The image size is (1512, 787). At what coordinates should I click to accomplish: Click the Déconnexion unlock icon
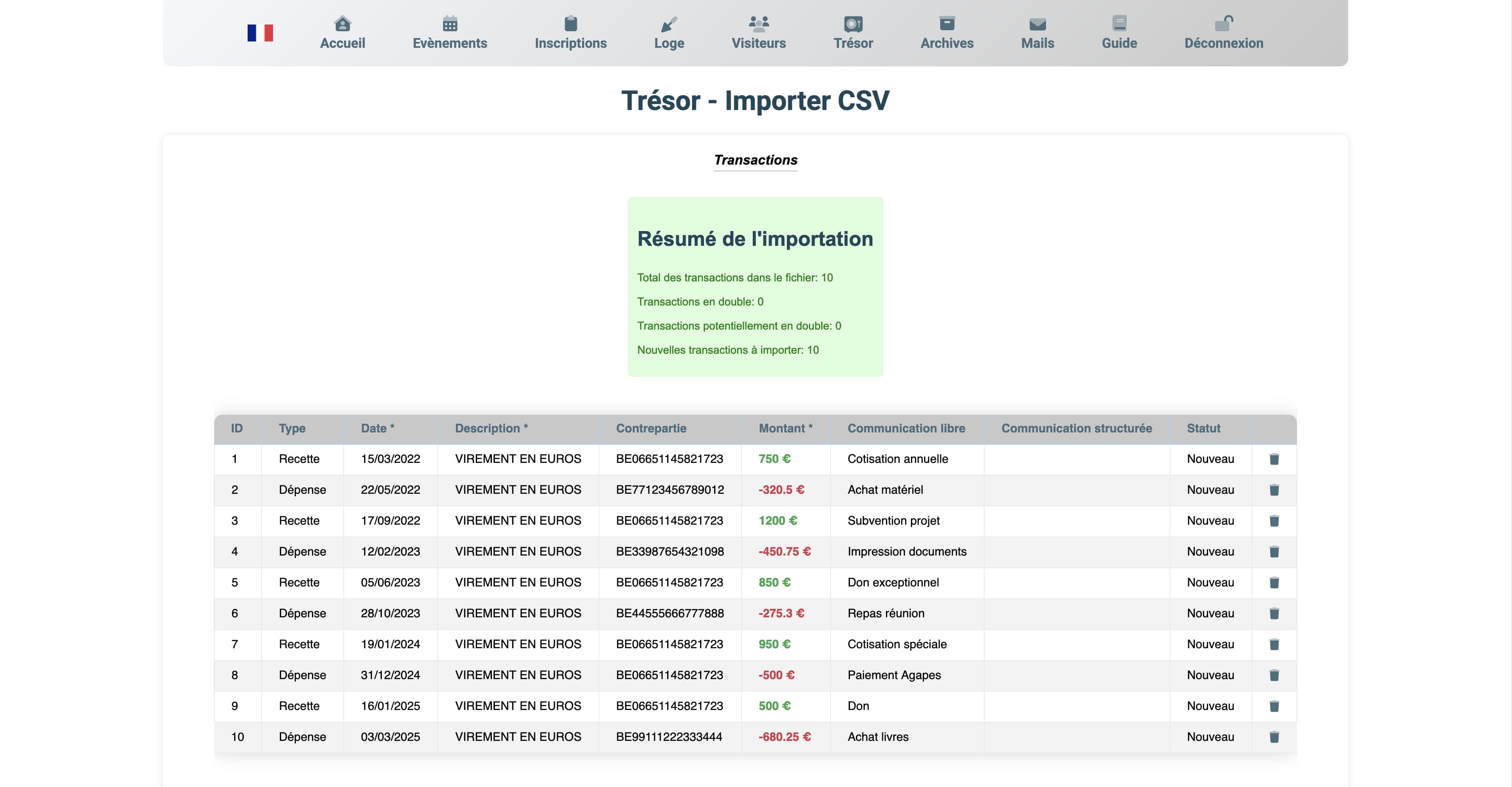[1223, 24]
